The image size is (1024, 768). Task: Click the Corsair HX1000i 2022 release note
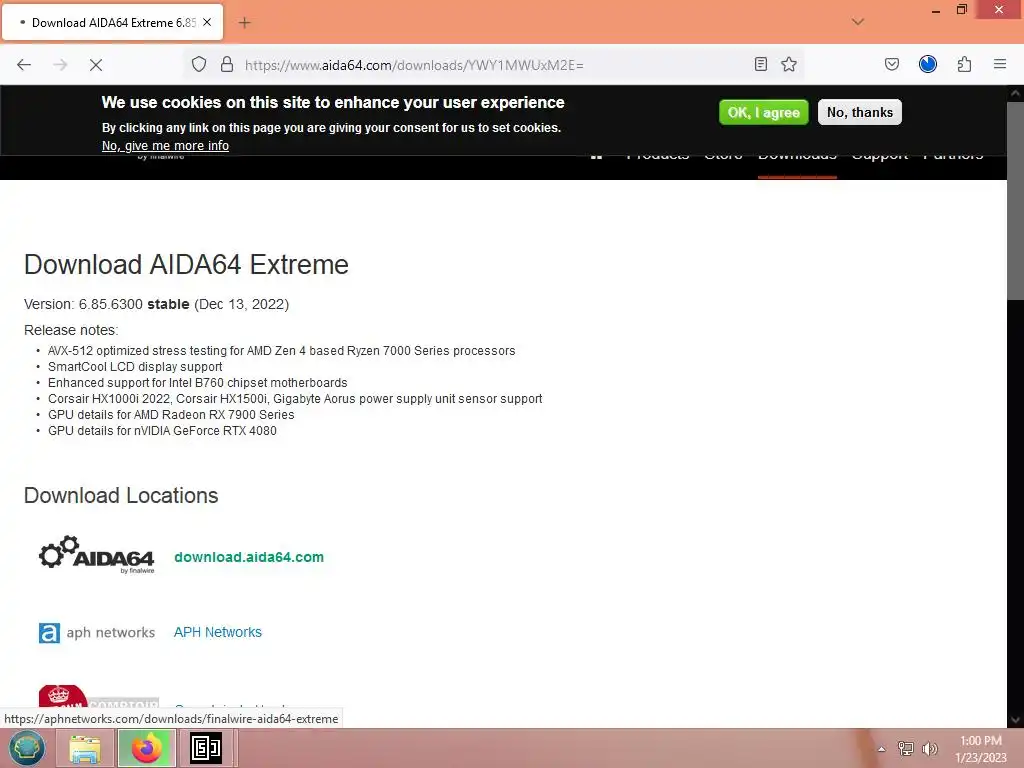point(295,398)
